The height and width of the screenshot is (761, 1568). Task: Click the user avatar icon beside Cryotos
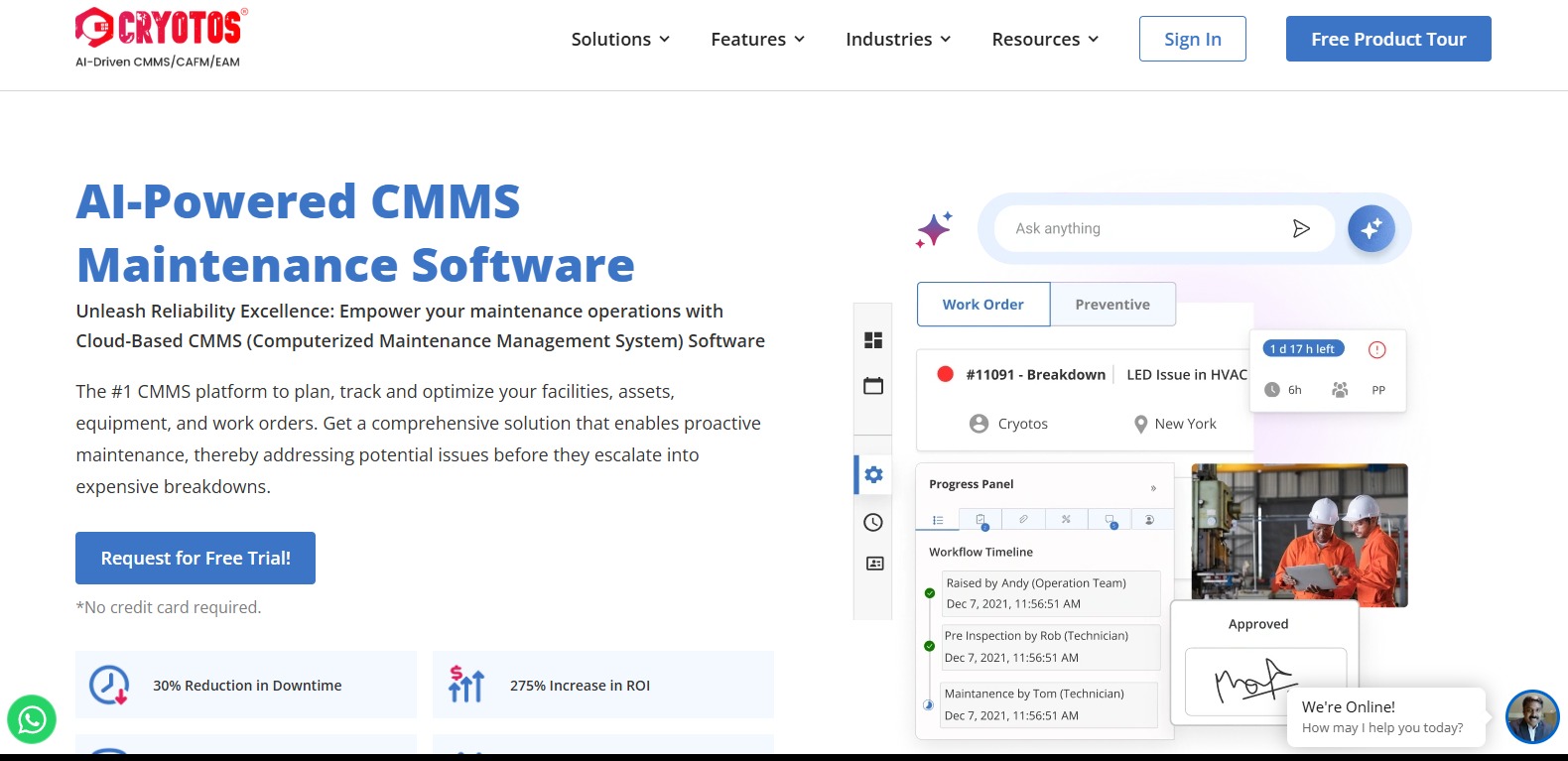click(979, 424)
